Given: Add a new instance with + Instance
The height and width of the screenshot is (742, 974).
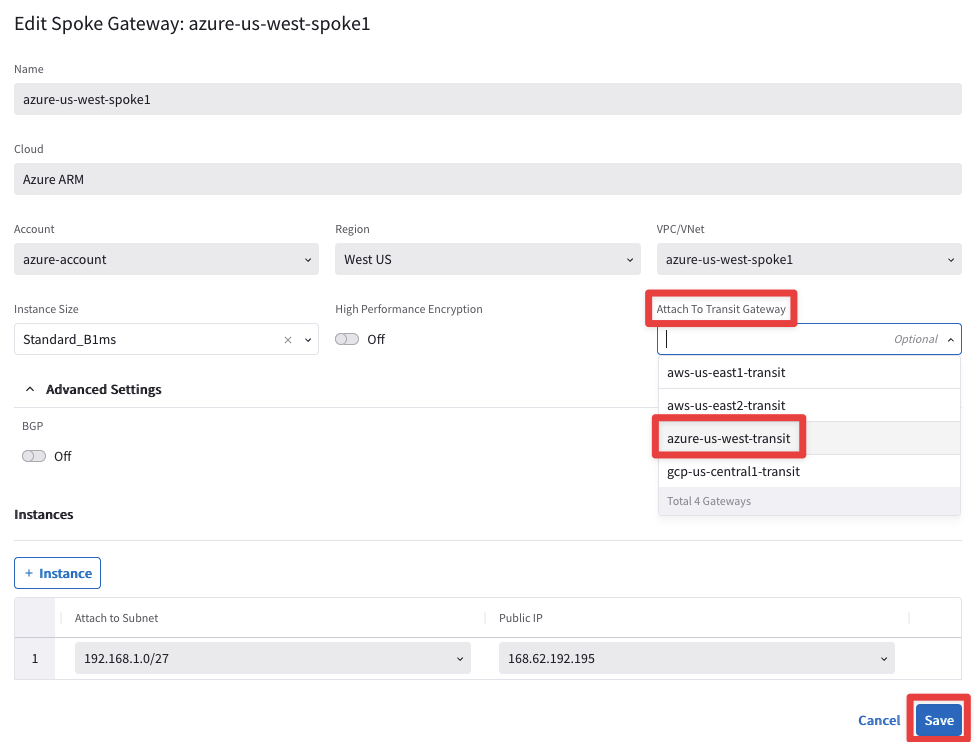Looking at the screenshot, I should pyautogui.click(x=57, y=573).
